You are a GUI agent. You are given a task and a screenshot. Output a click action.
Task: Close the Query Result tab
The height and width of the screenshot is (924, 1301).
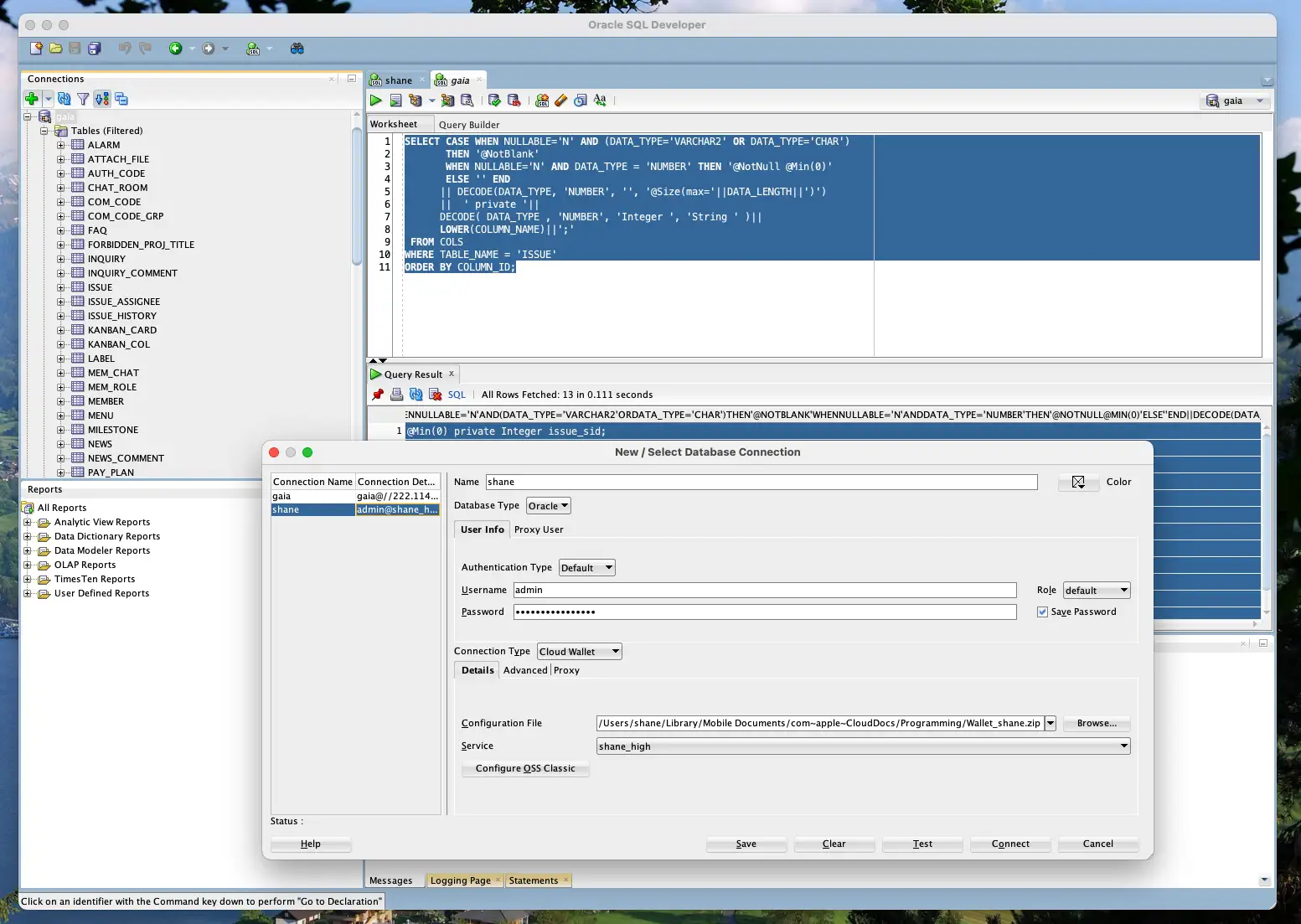click(452, 374)
